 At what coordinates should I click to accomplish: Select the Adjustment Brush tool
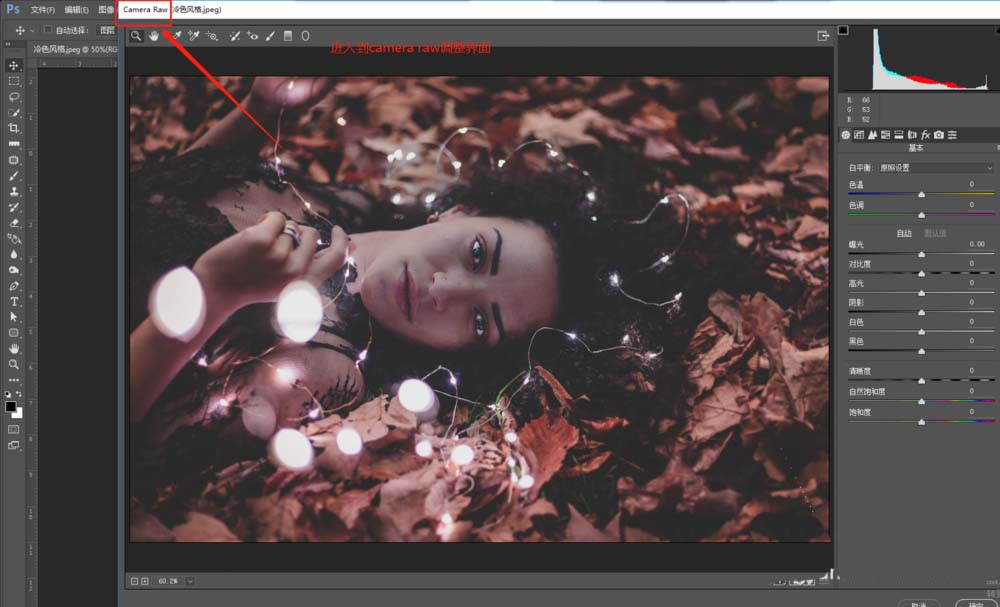[271, 36]
